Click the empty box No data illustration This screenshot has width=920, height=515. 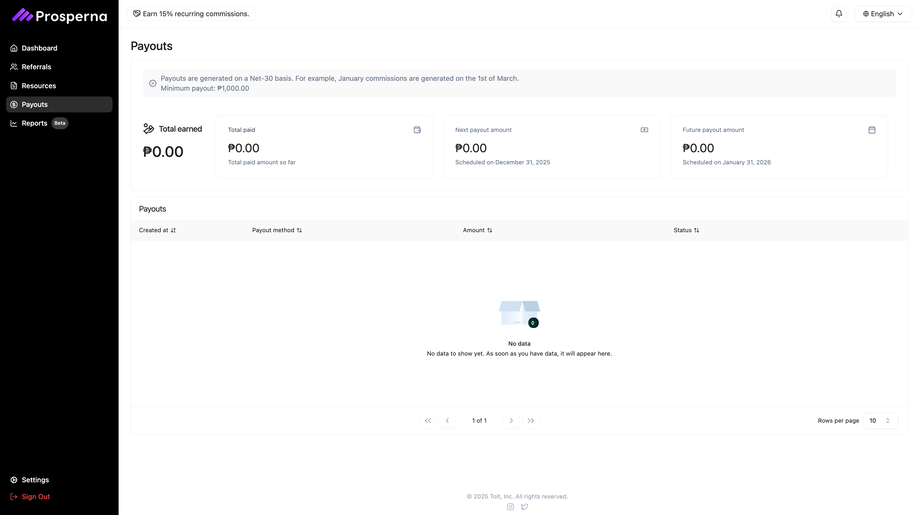coord(519,314)
